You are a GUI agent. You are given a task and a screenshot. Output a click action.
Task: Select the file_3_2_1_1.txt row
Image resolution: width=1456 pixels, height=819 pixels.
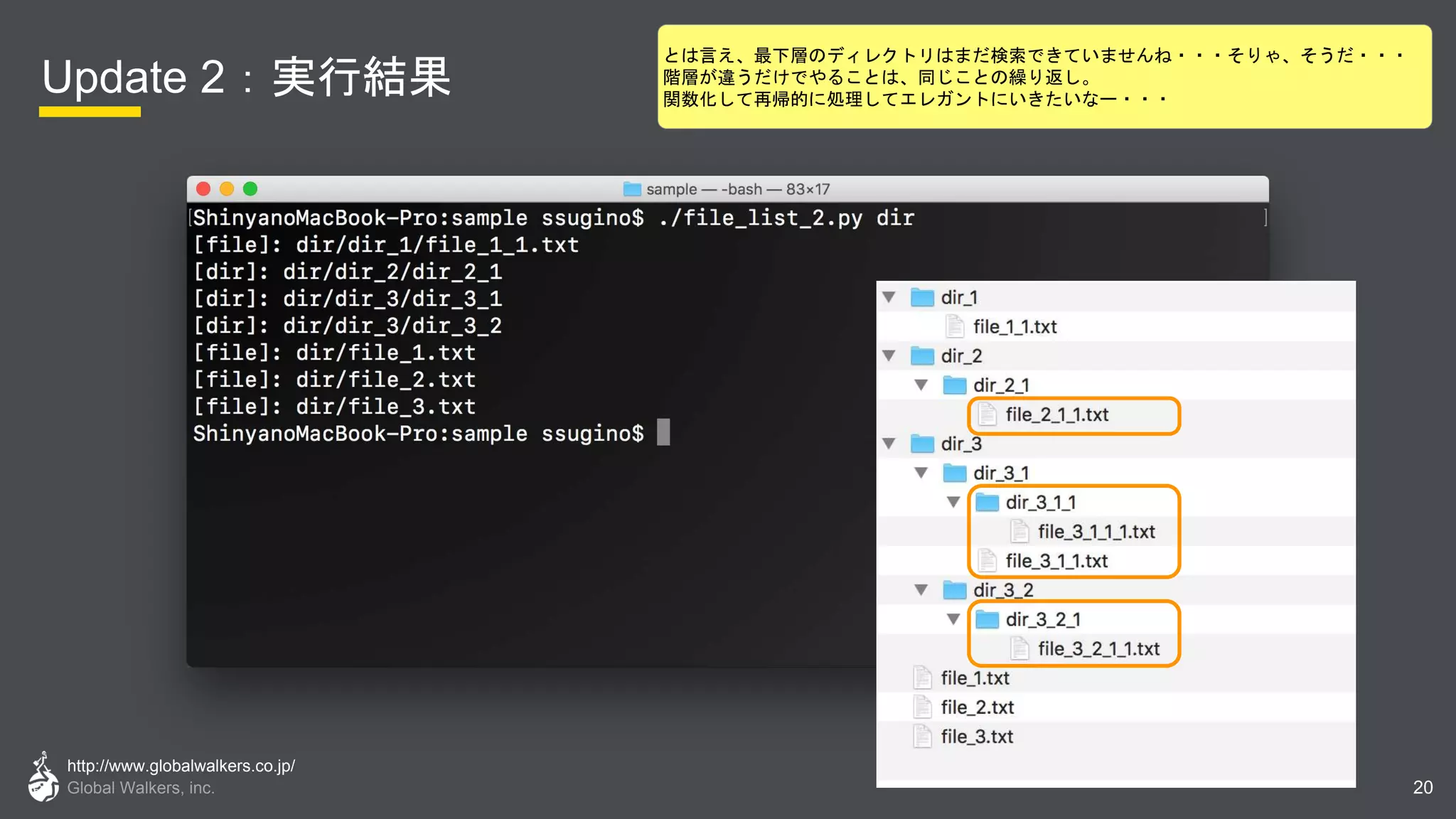click(1115, 648)
